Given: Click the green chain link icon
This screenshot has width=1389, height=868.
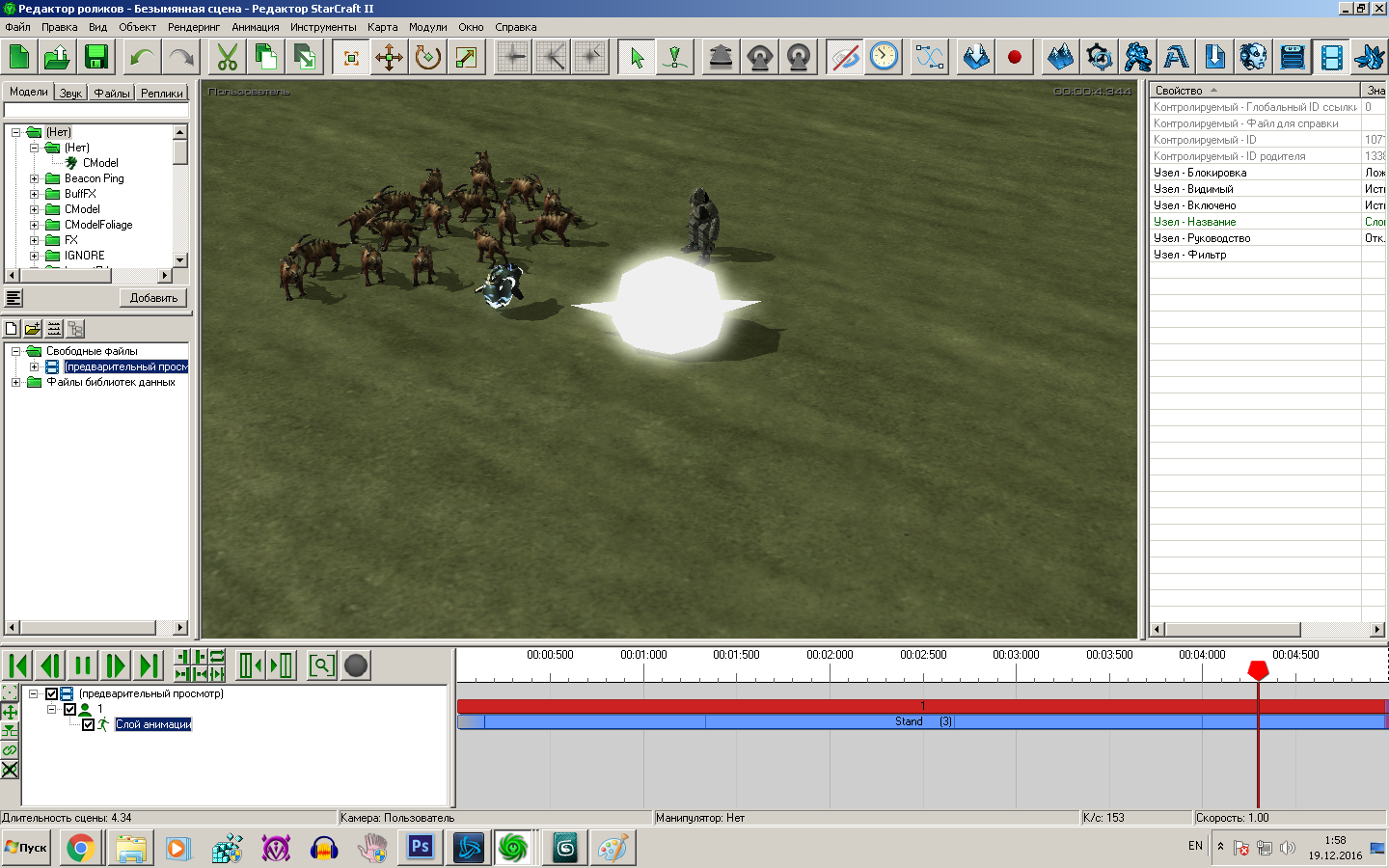Looking at the screenshot, I should [10, 749].
